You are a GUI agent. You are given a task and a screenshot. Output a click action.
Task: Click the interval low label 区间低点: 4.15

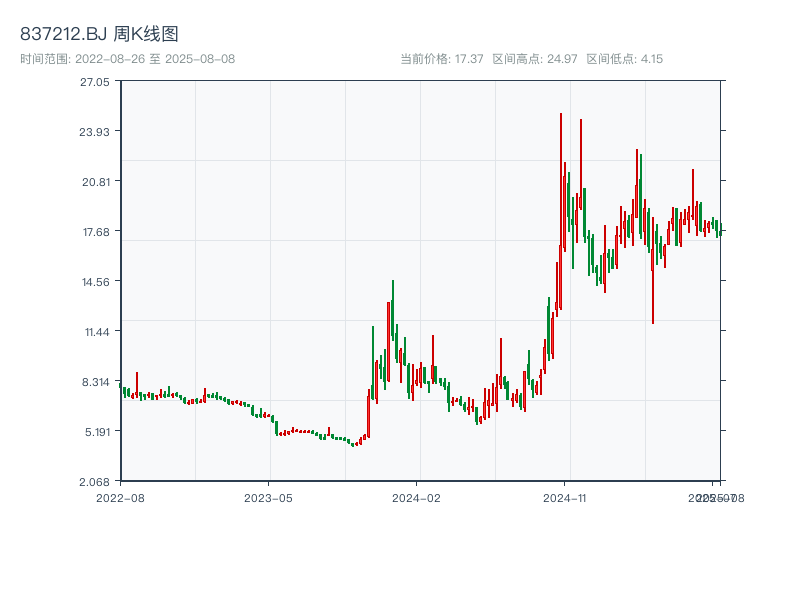click(x=624, y=59)
